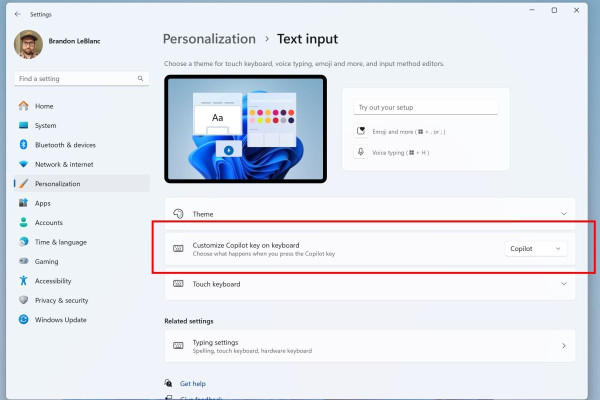Click Typing settings label
Screen dimensions: 600x400
pos(215,342)
